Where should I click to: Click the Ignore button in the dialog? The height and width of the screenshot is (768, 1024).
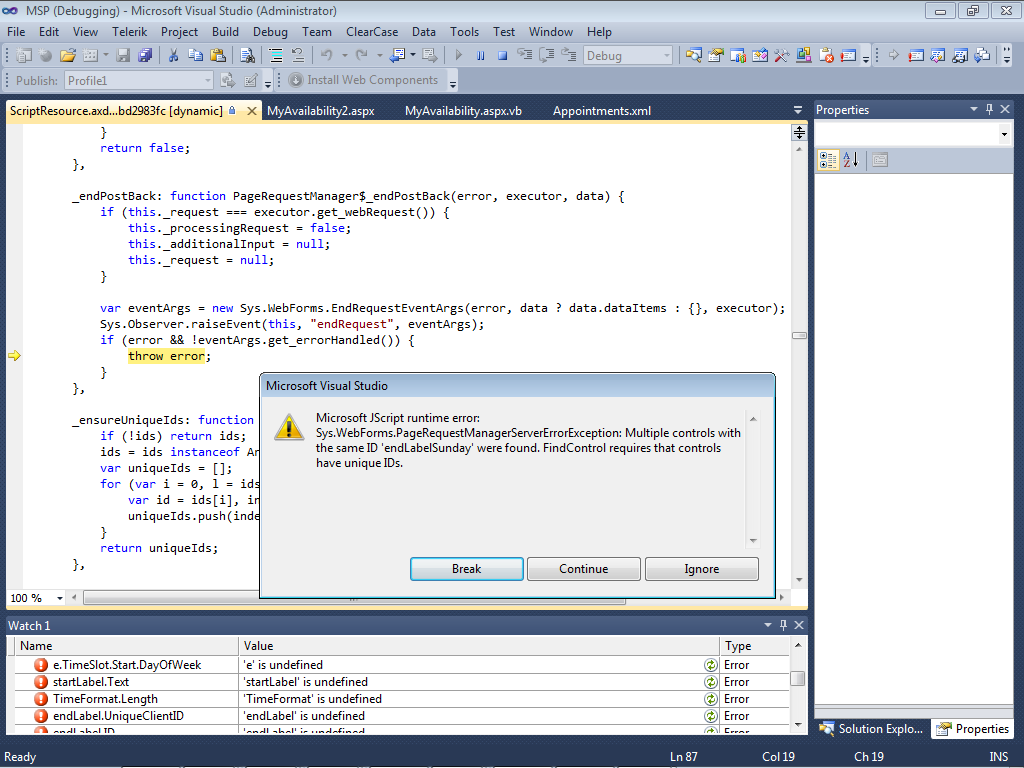[x=701, y=569]
